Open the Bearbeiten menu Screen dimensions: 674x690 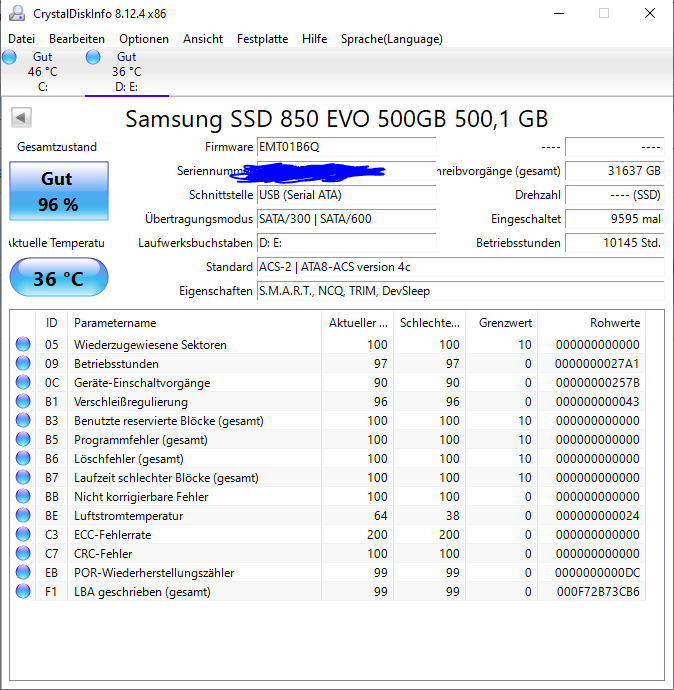pyautogui.click(x=77, y=39)
